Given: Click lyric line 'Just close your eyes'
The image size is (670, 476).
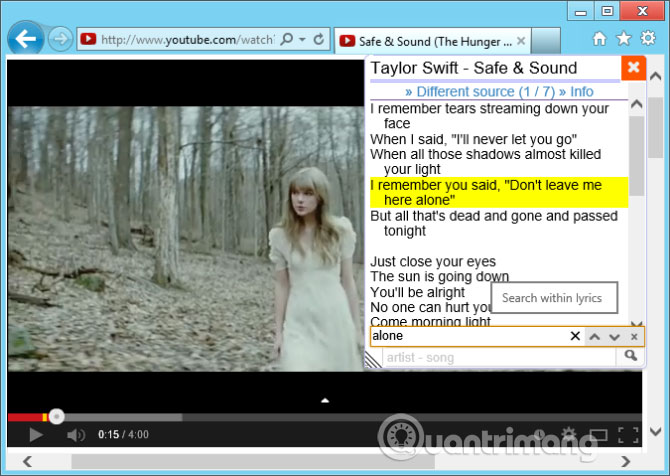Looking at the screenshot, I should coord(433,262).
